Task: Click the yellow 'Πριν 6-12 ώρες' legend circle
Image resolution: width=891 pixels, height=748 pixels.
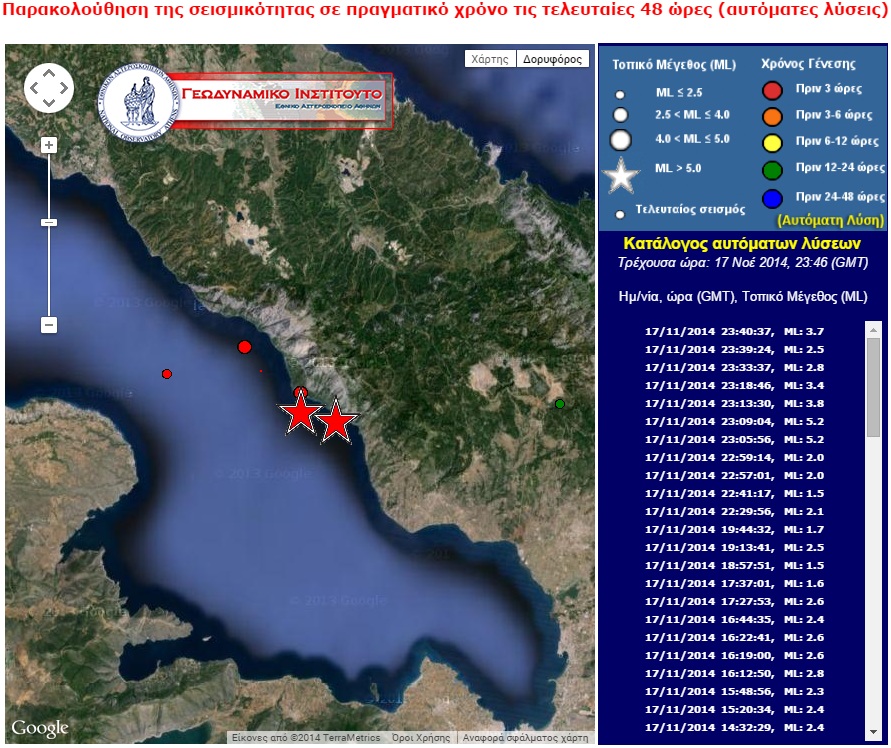Action: click(x=772, y=143)
